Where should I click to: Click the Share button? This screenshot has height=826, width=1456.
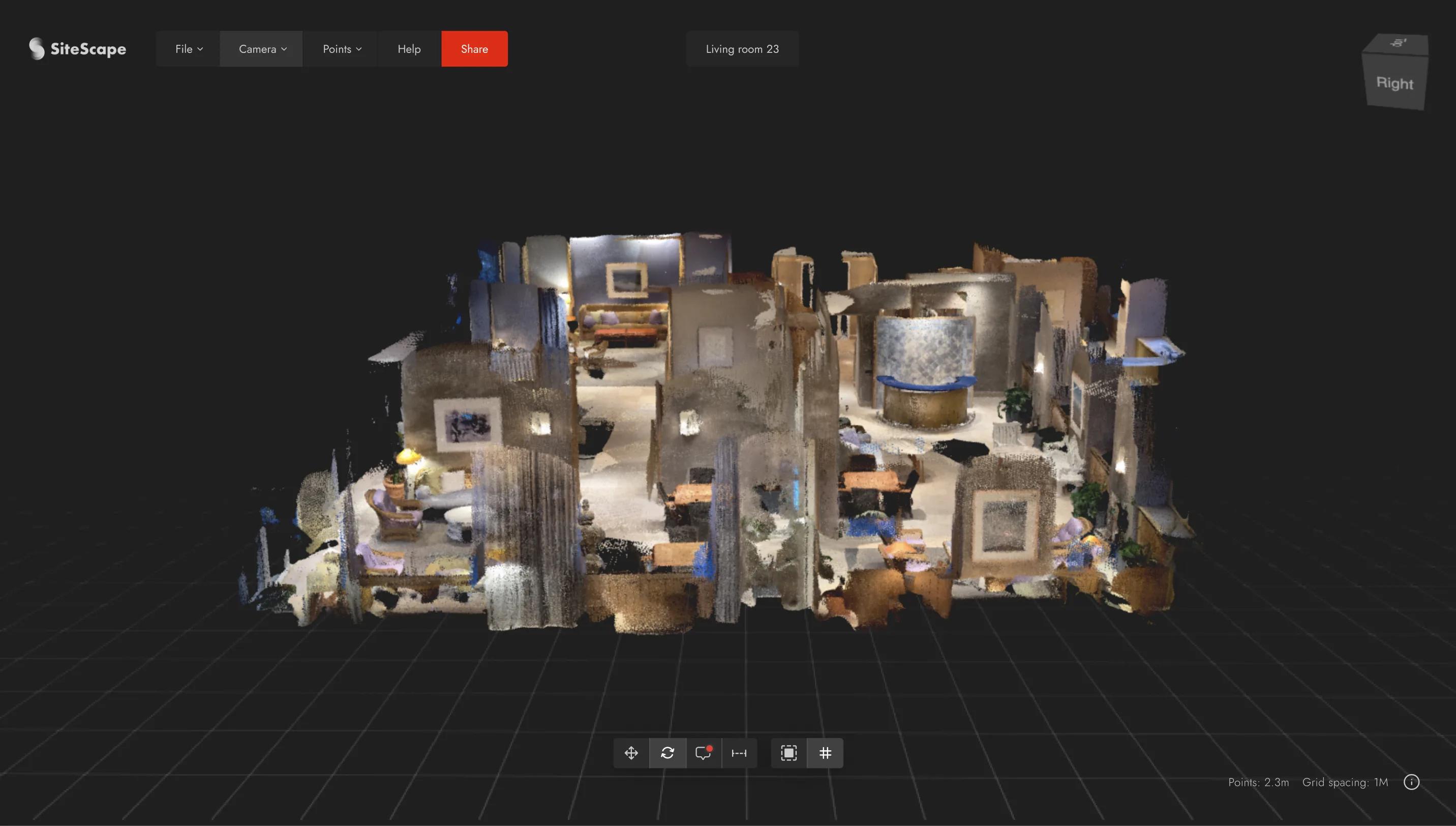point(474,49)
